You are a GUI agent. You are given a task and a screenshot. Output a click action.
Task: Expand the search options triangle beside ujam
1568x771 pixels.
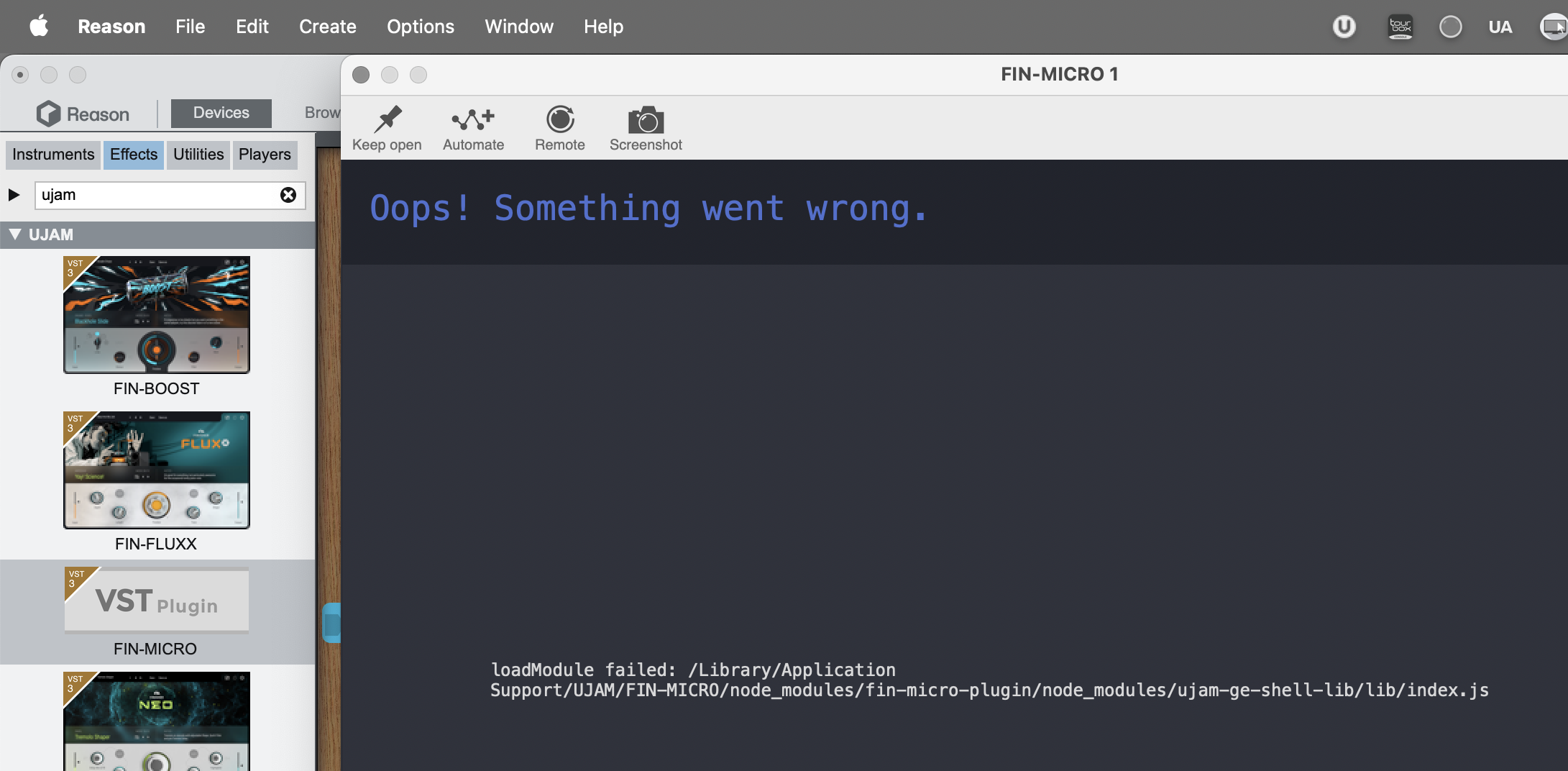point(14,195)
